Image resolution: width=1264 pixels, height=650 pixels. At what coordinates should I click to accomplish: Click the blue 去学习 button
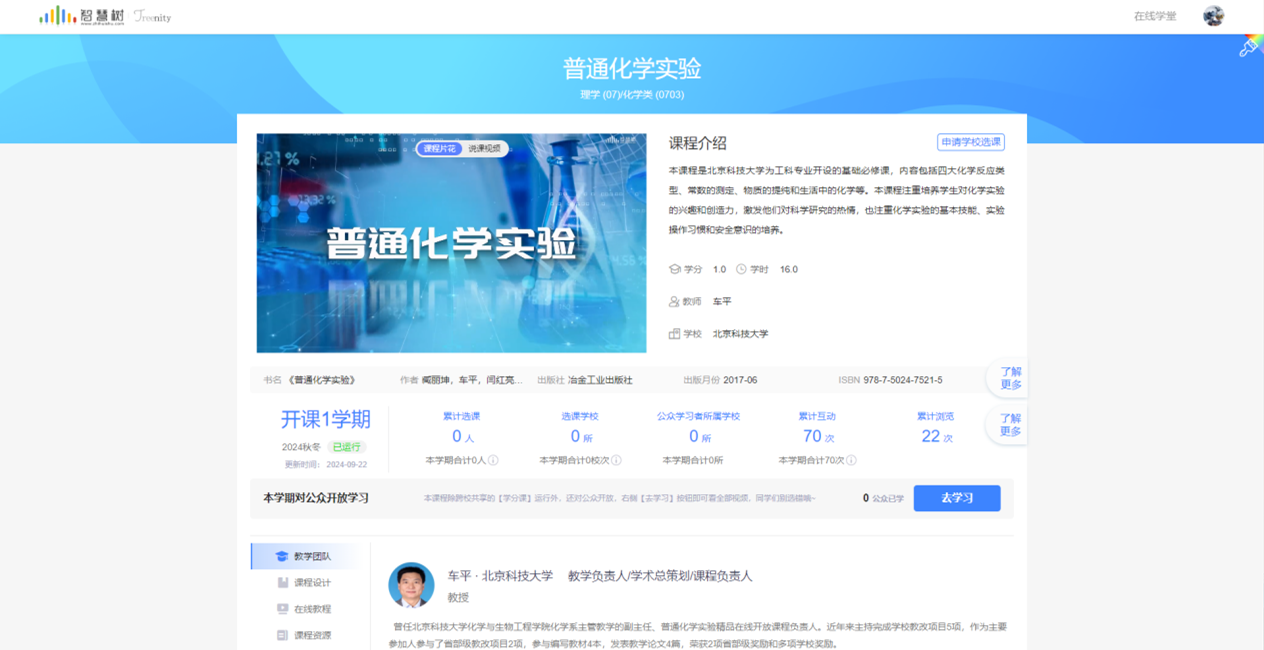coord(956,498)
